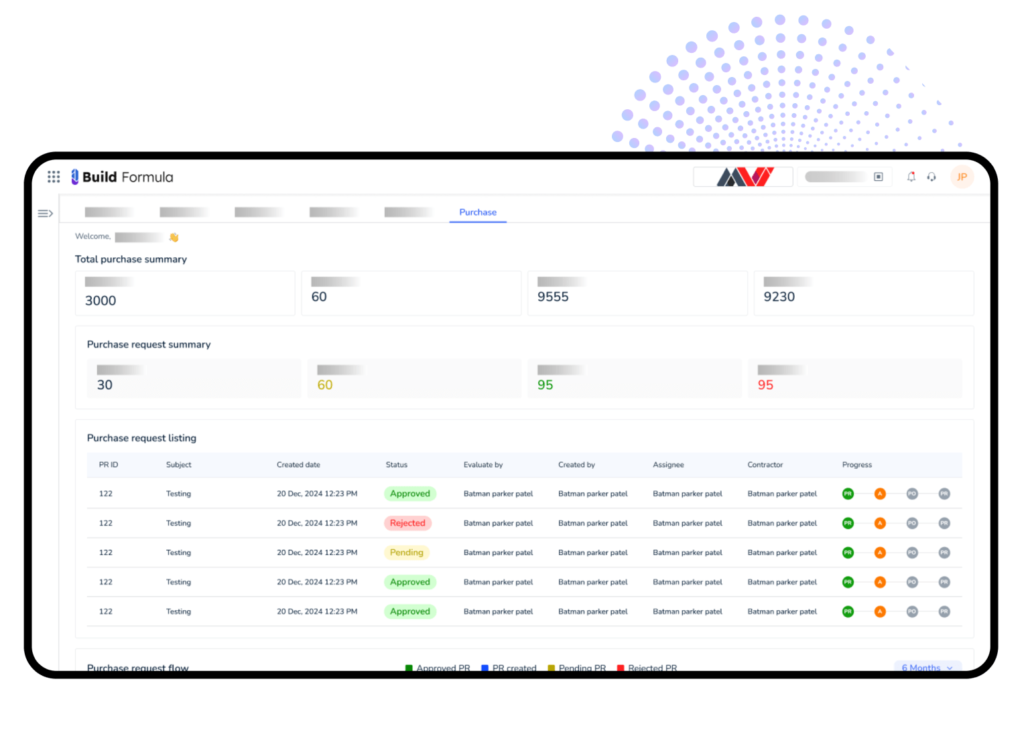Switch to the Purchase tab

pos(477,212)
